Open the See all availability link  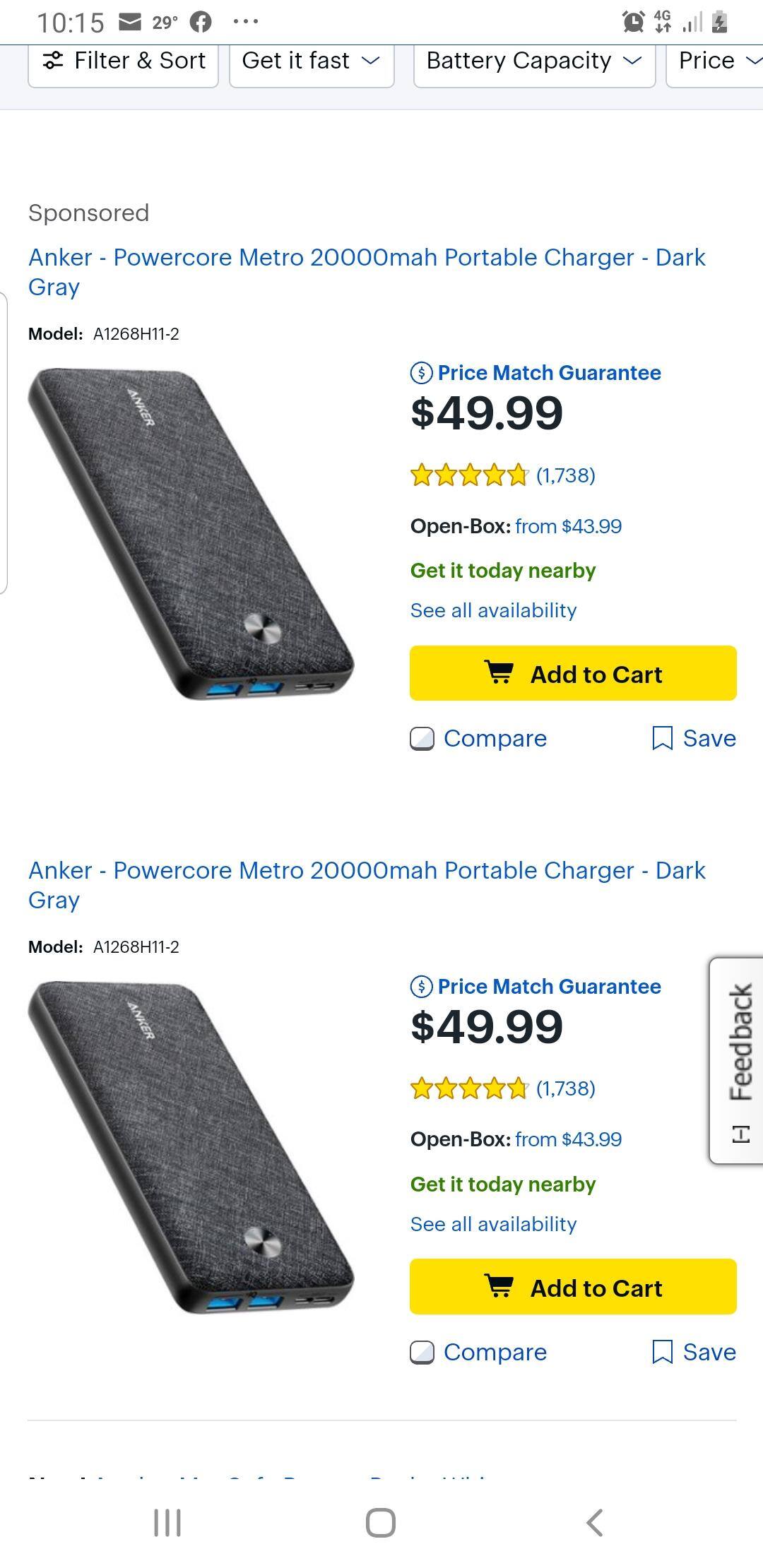(493, 610)
